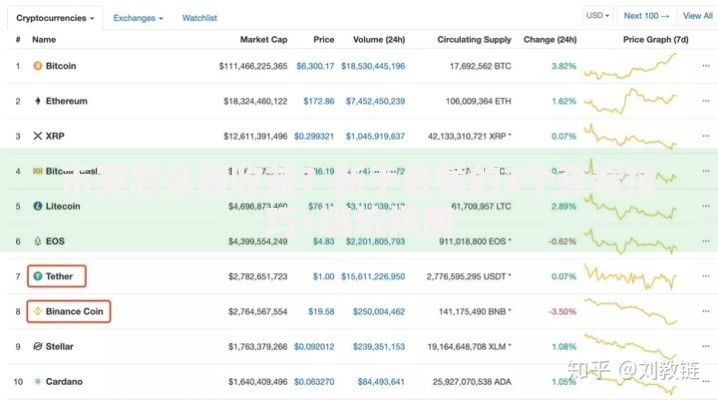Click the Ethereum diamond icon
The image size is (718, 400).
[38, 101]
